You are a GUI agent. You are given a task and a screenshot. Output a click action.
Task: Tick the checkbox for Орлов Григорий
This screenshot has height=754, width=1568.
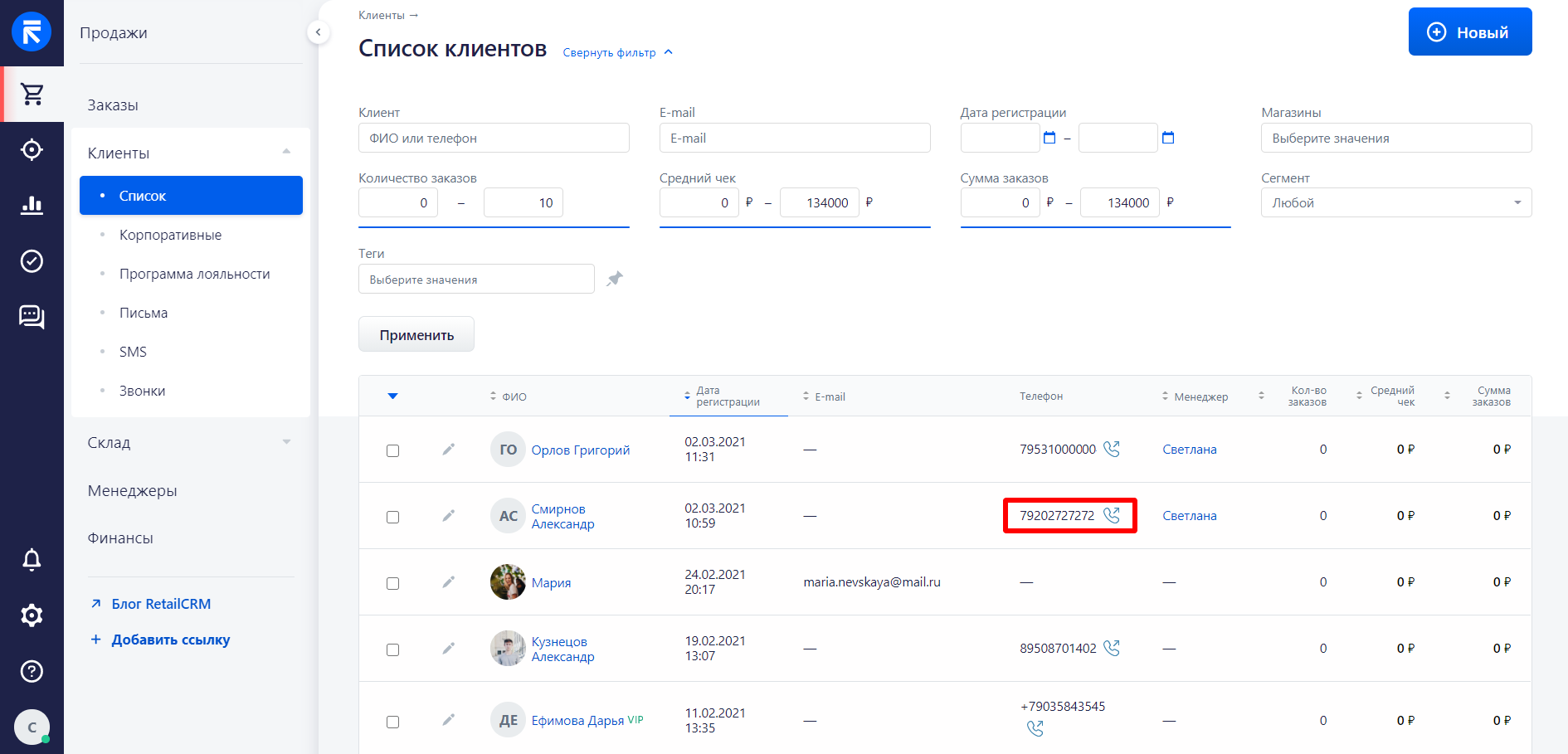click(393, 450)
